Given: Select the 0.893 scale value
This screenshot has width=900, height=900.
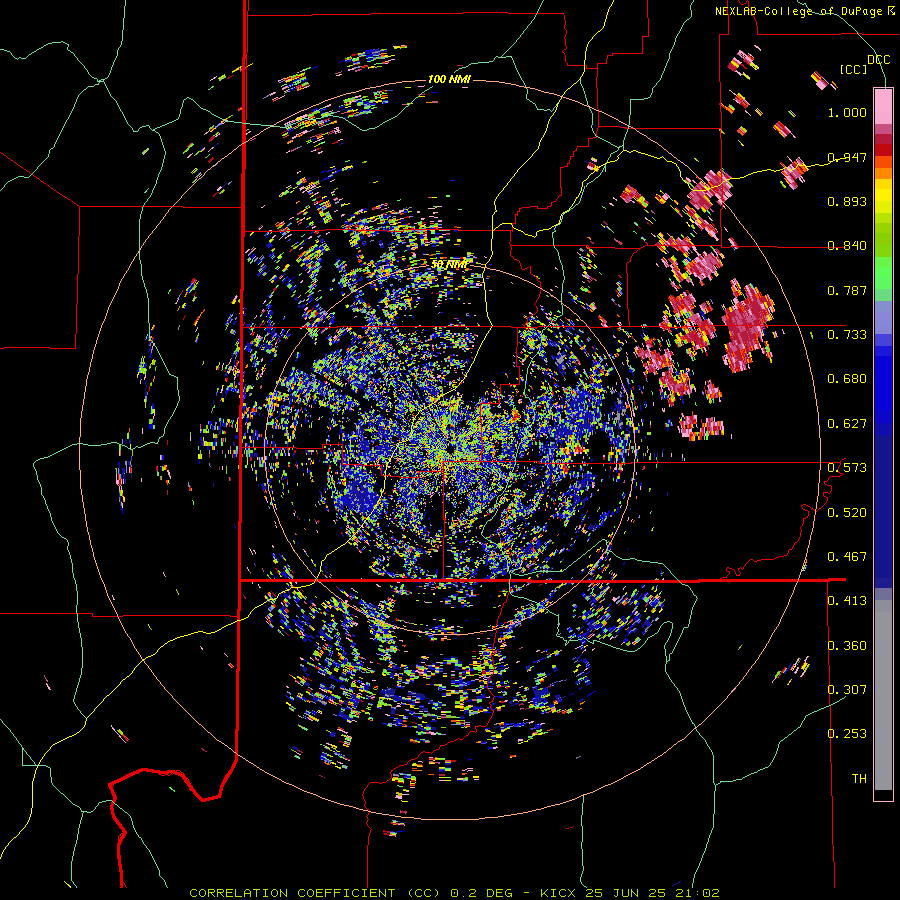Looking at the screenshot, I should pyautogui.click(x=847, y=201).
